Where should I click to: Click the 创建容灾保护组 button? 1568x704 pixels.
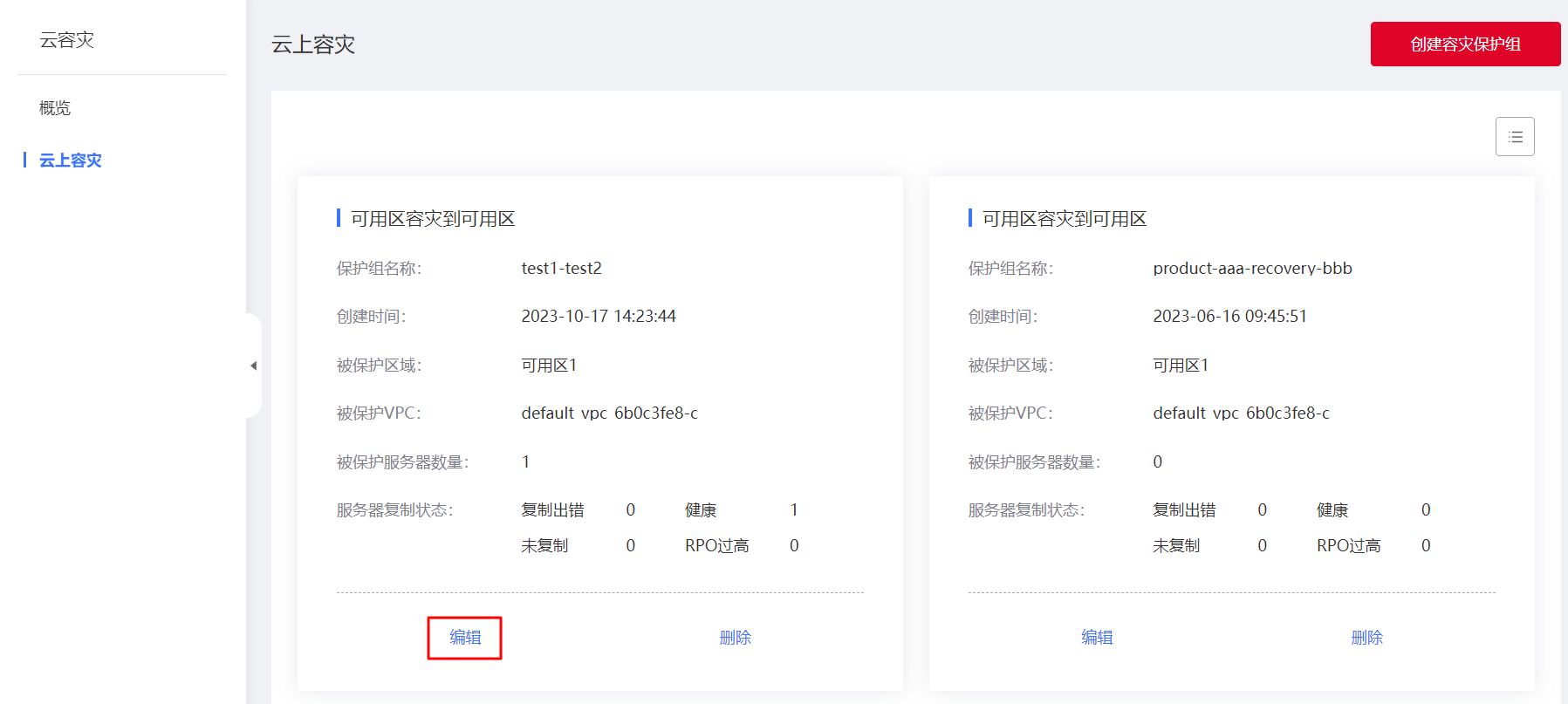pos(1464,44)
